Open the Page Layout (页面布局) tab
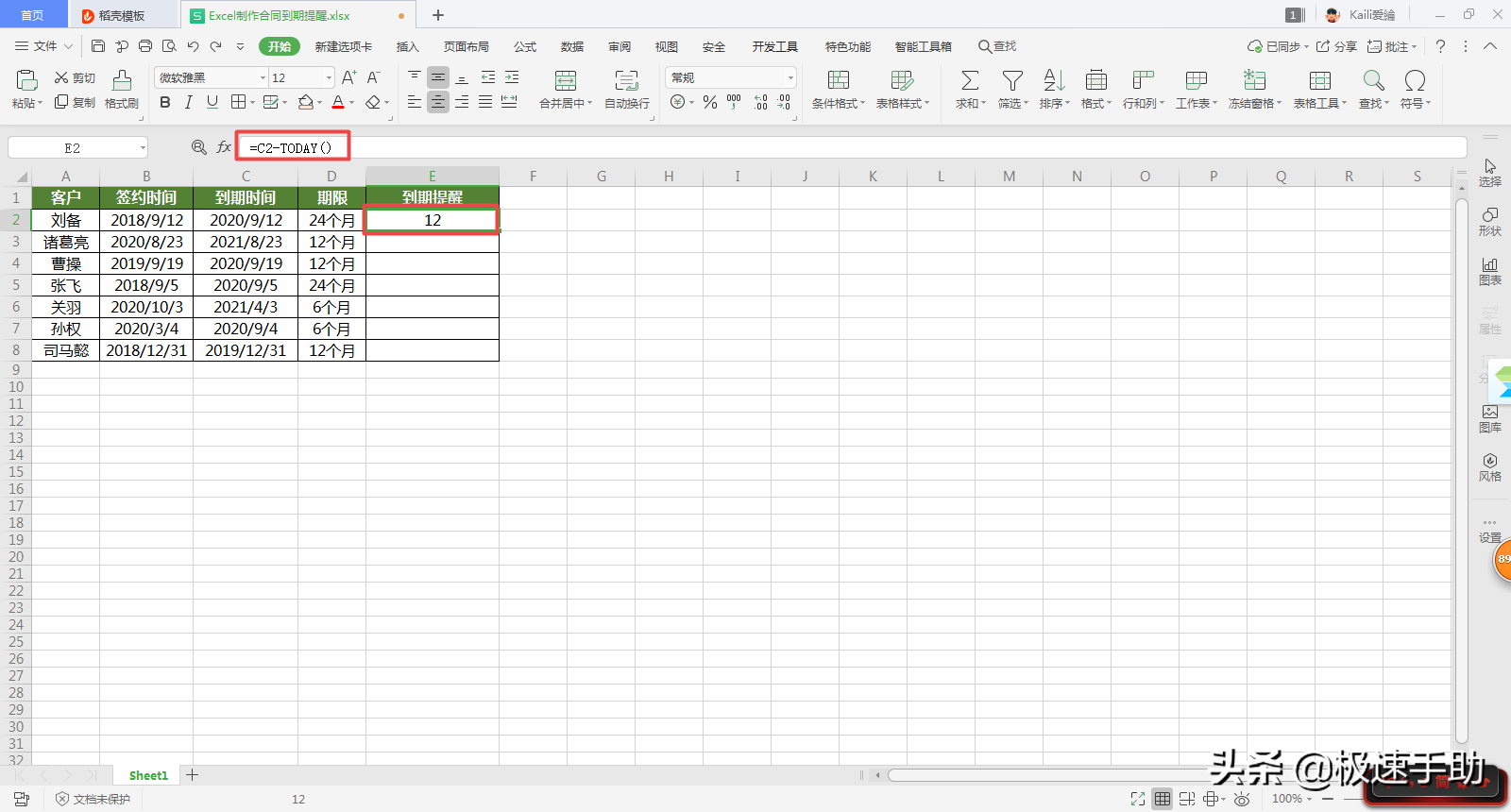 point(467,46)
